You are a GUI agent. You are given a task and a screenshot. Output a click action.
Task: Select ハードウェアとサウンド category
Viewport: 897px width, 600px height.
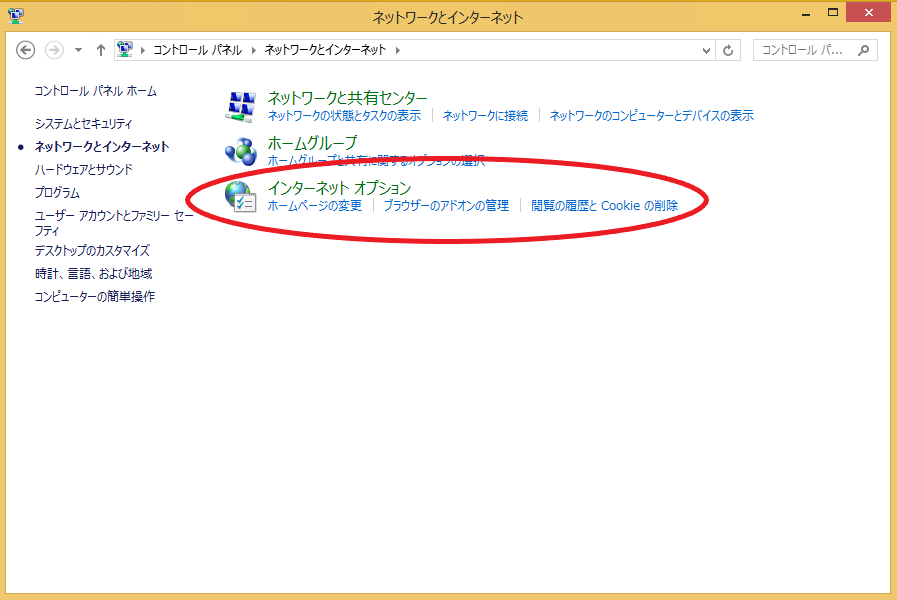pos(83,170)
